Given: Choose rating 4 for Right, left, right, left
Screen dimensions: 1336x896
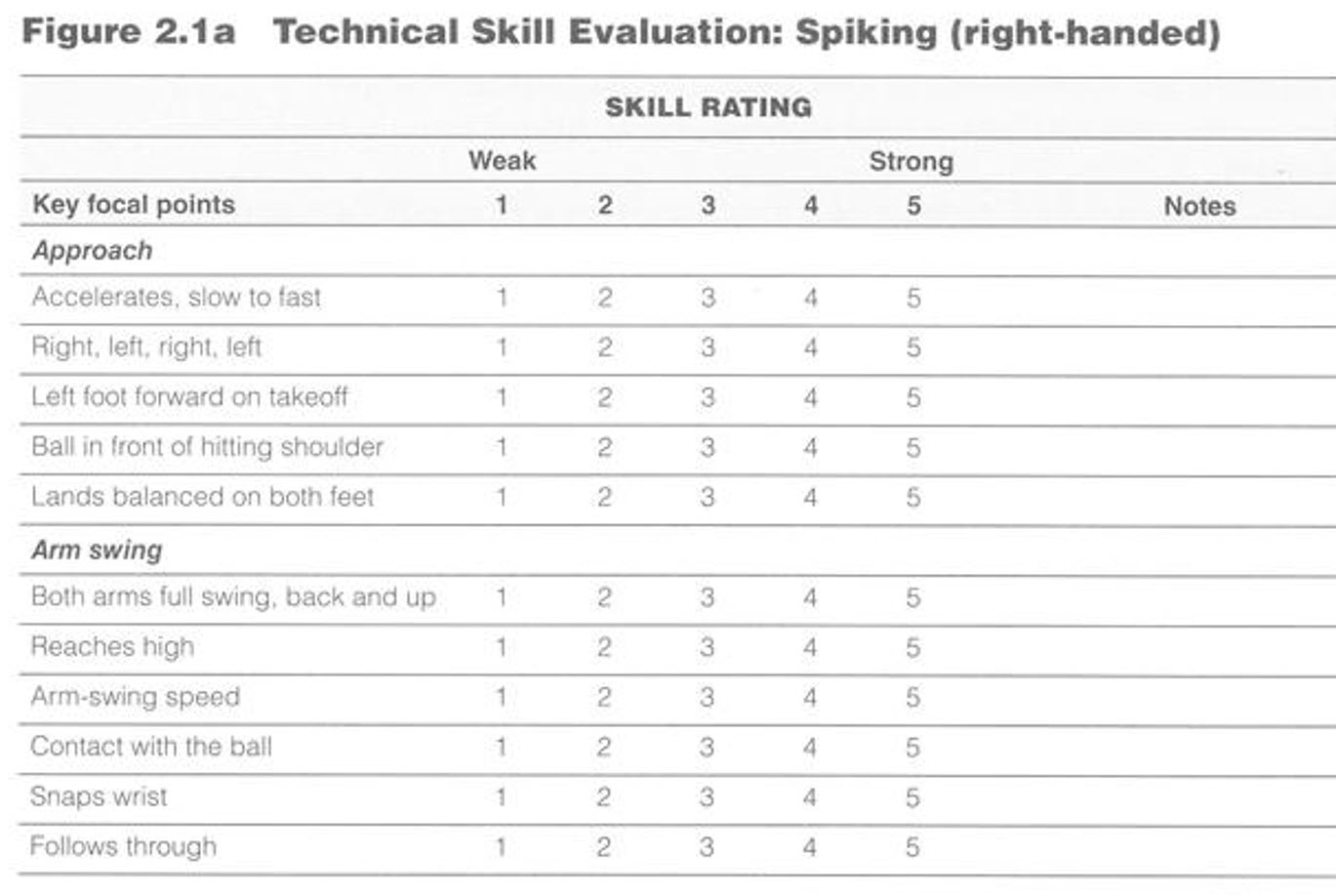Looking at the screenshot, I should [810, 347].
